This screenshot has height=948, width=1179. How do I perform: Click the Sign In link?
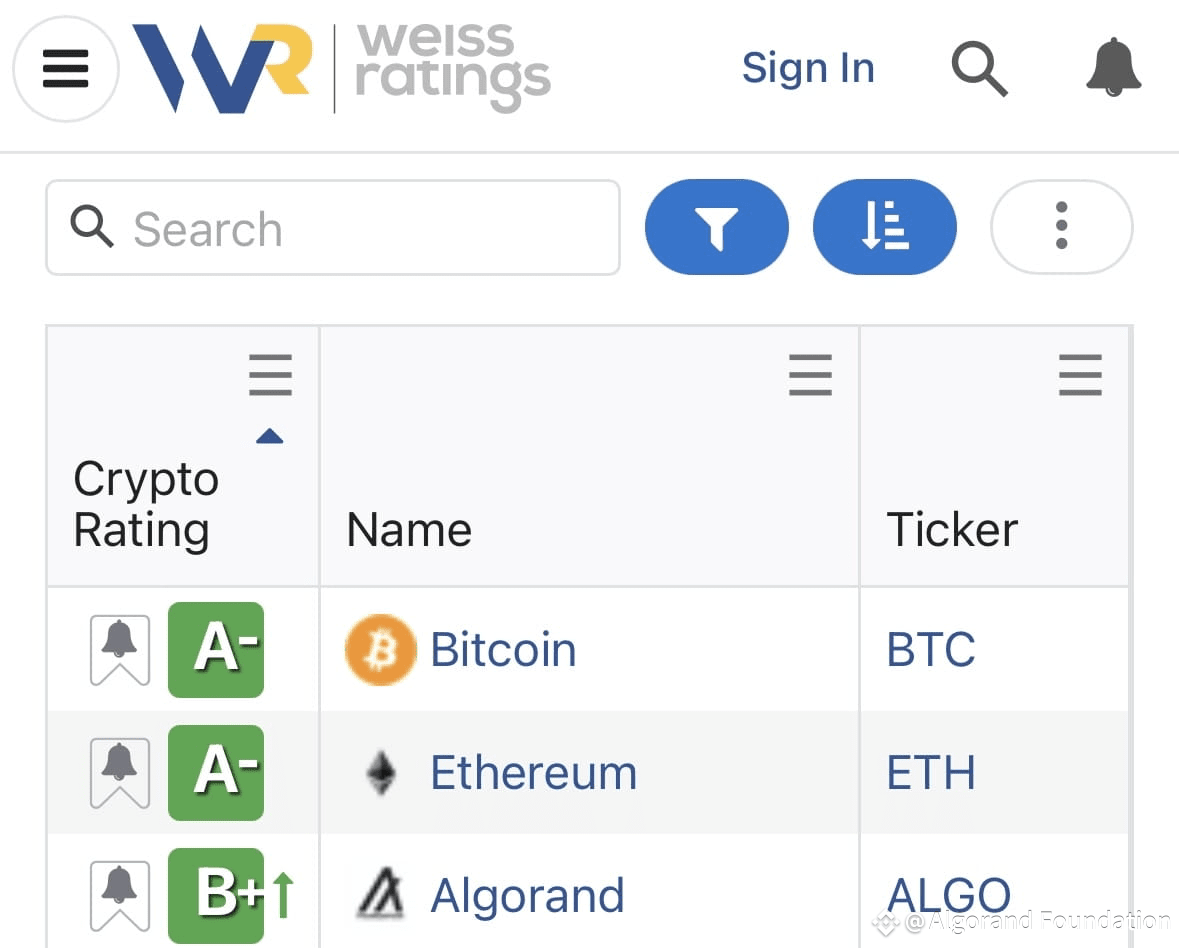pos(808,67)
